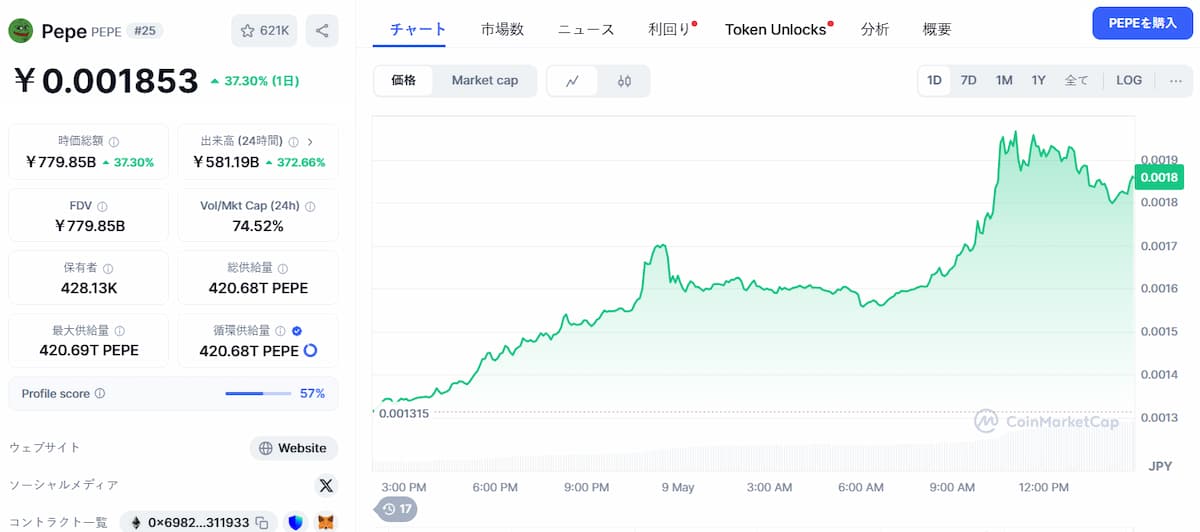Click the info icon next to 時価総額
This screenshot has height=532, width=1200.
[113, 142]
